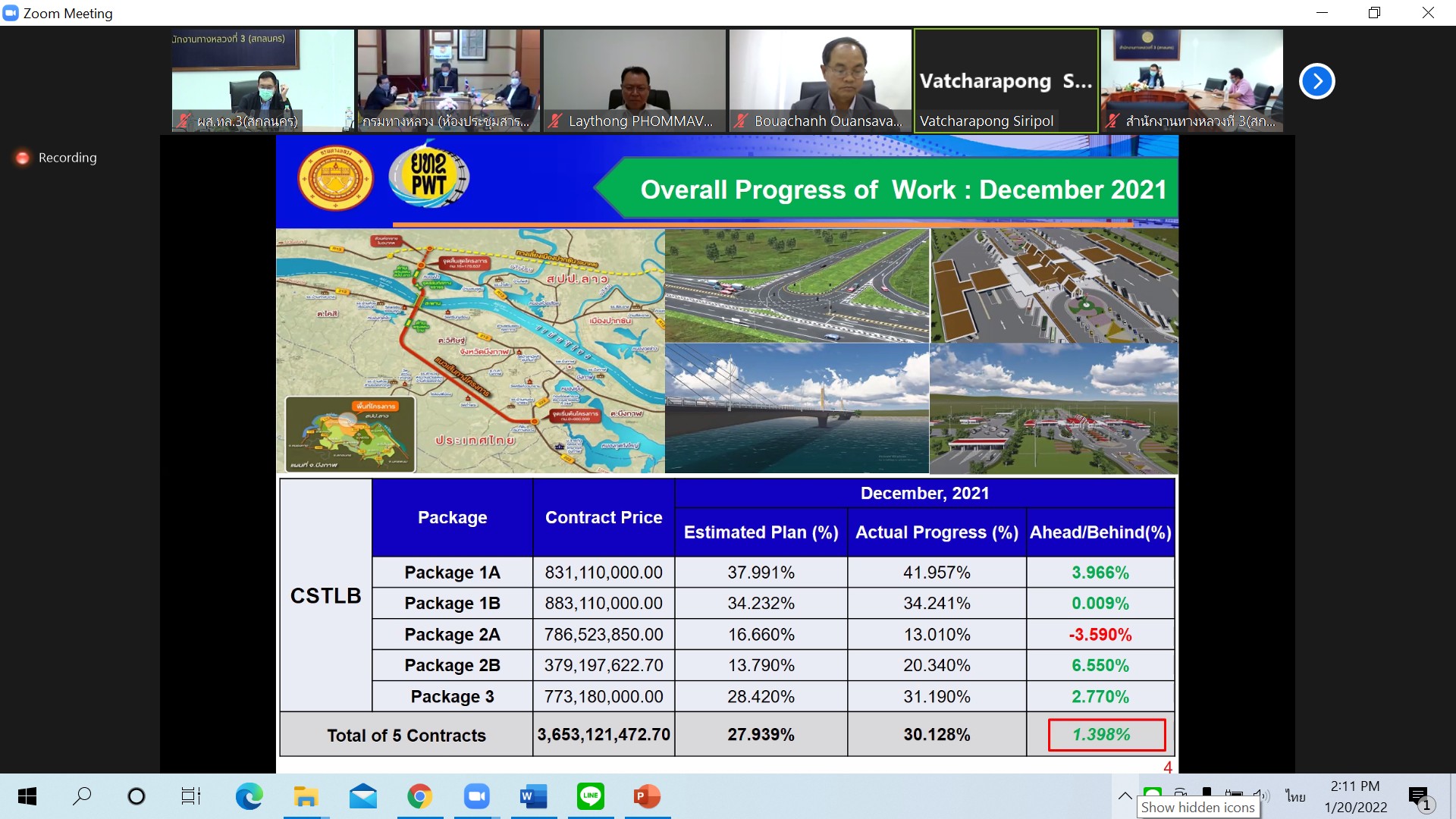Expand hidden system tray icons
The width and height of the screenshot is (1456, 819).
click(1125, 795)
